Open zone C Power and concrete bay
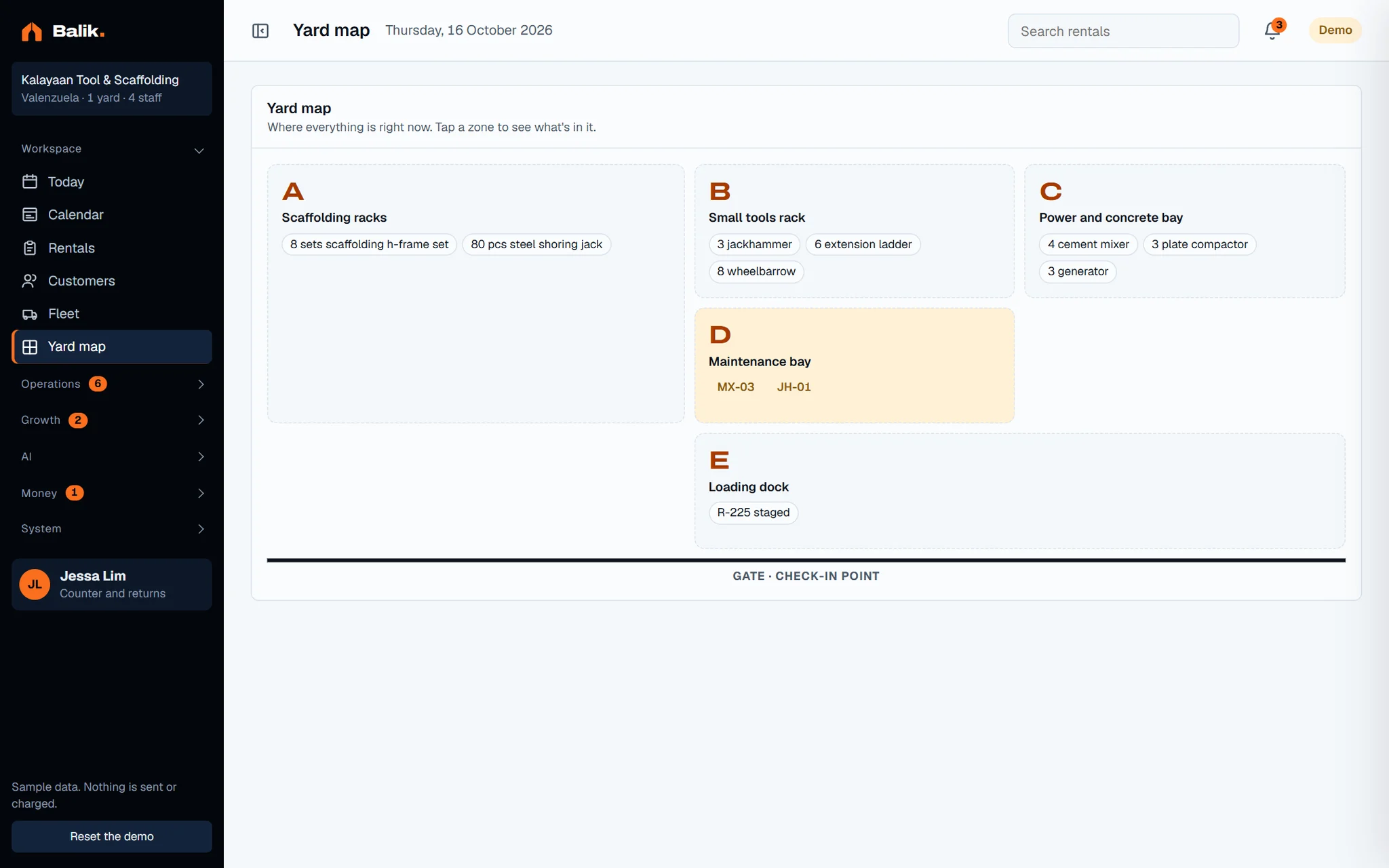1389x868 pixels. pos(1185,231)
